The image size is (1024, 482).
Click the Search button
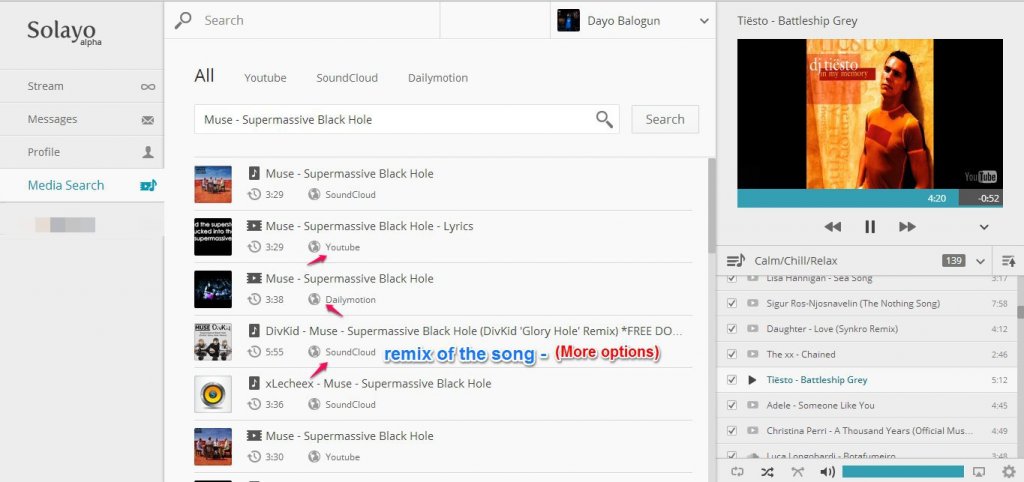coord(665,119)
